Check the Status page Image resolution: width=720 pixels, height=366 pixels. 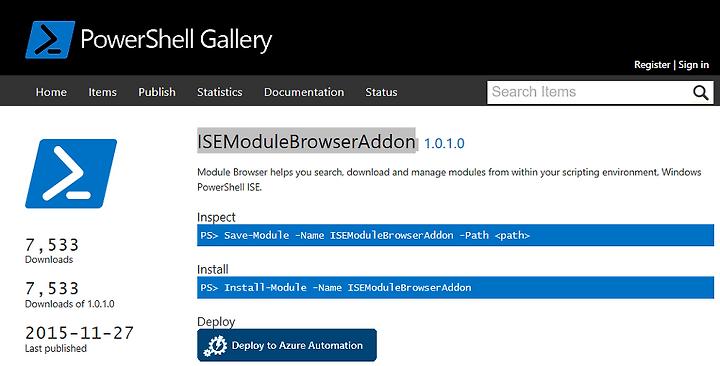pos(381,92)
